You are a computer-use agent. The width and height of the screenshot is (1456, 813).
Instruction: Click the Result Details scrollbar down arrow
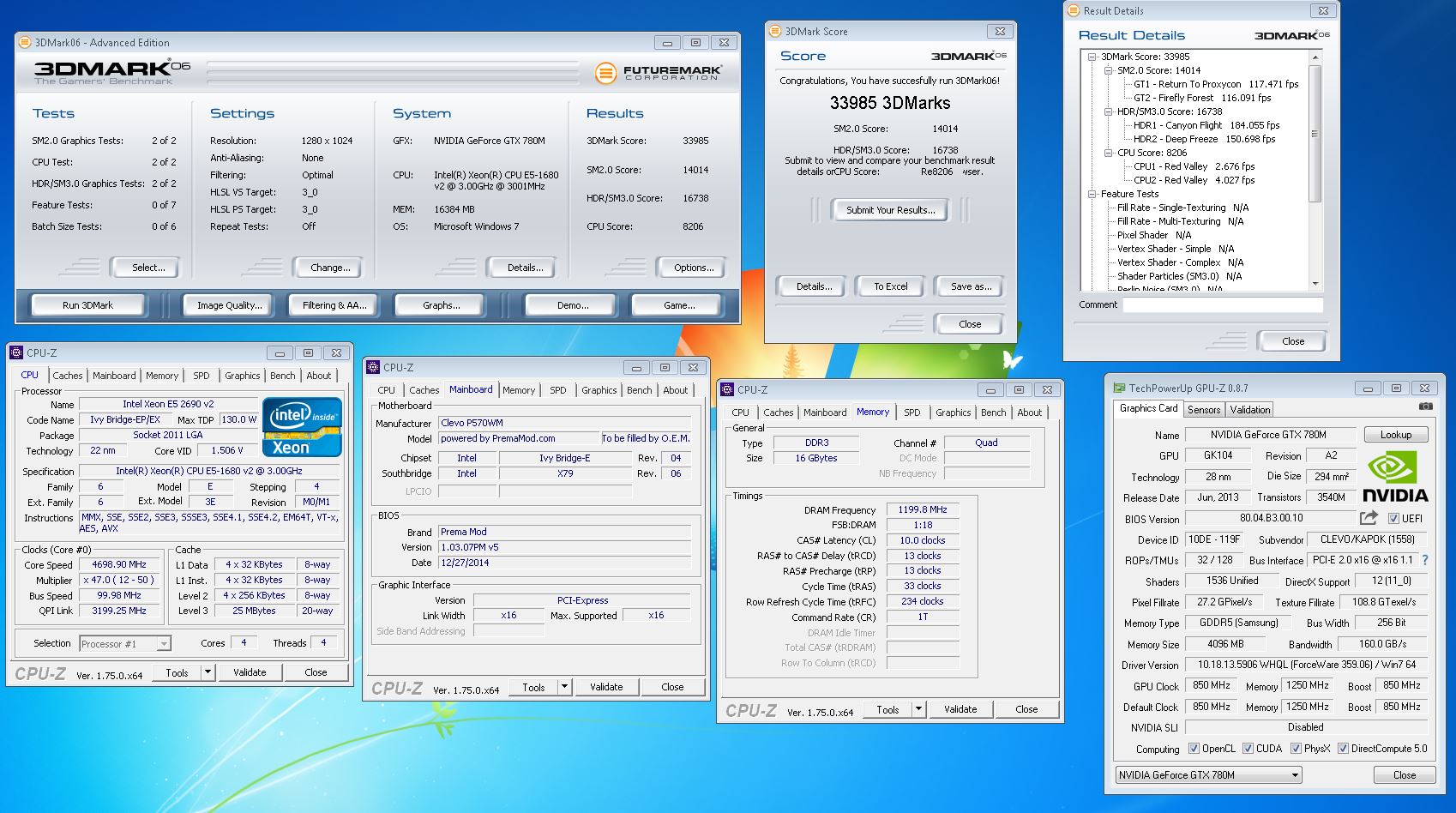pyautogui.click(x=1315, y=283)
